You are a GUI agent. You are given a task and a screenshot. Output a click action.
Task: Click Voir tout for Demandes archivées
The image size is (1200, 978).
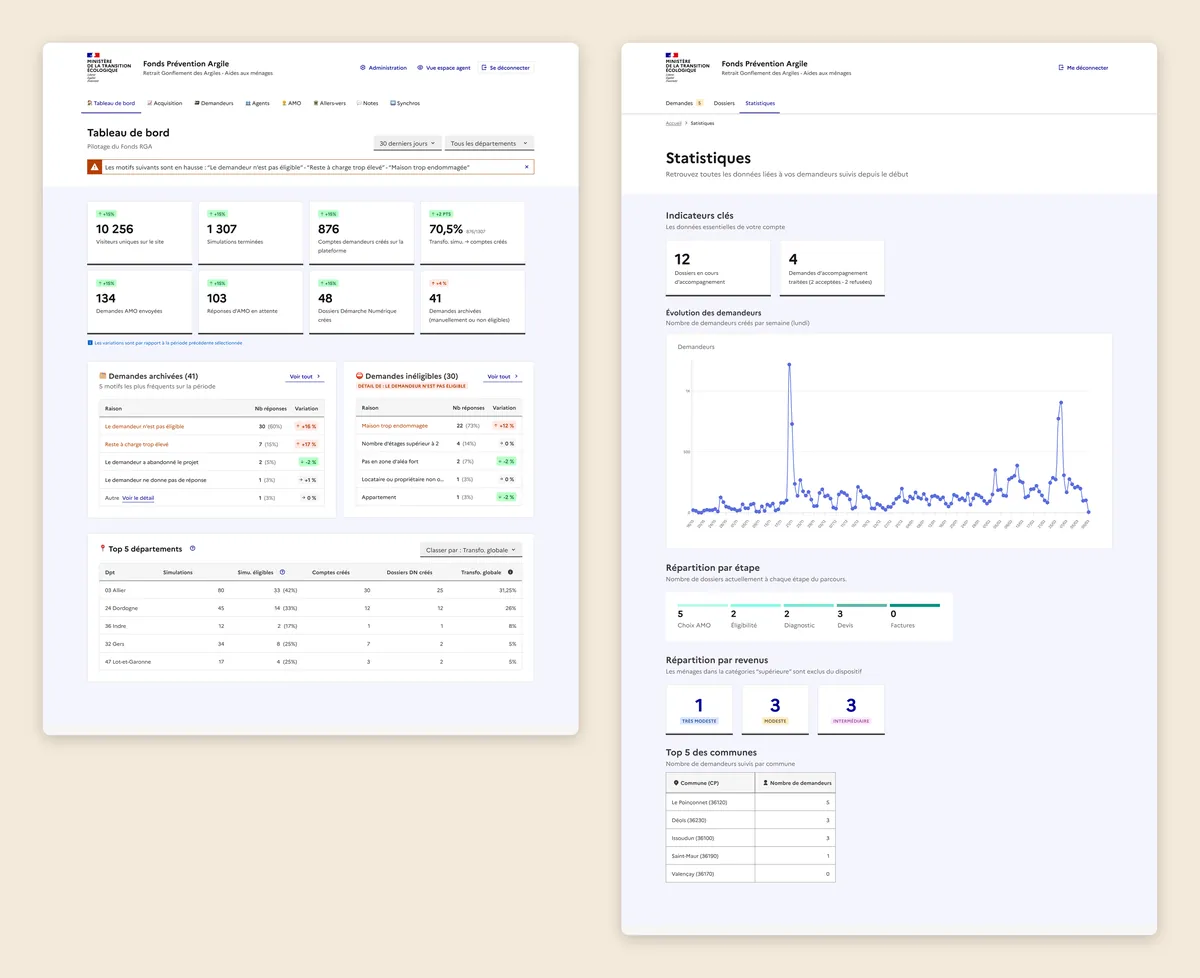coord(305,377)
